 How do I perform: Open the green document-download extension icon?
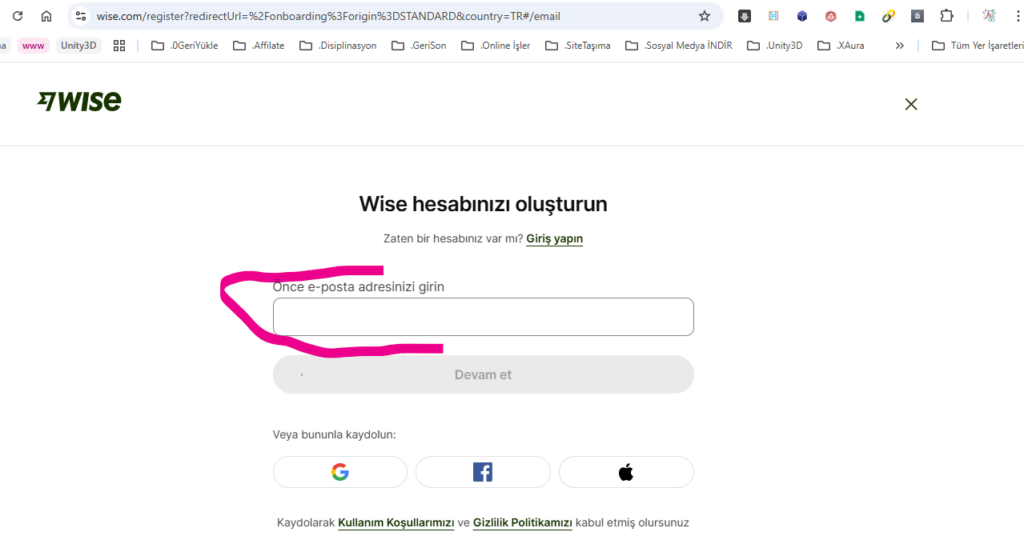point(859,16)
